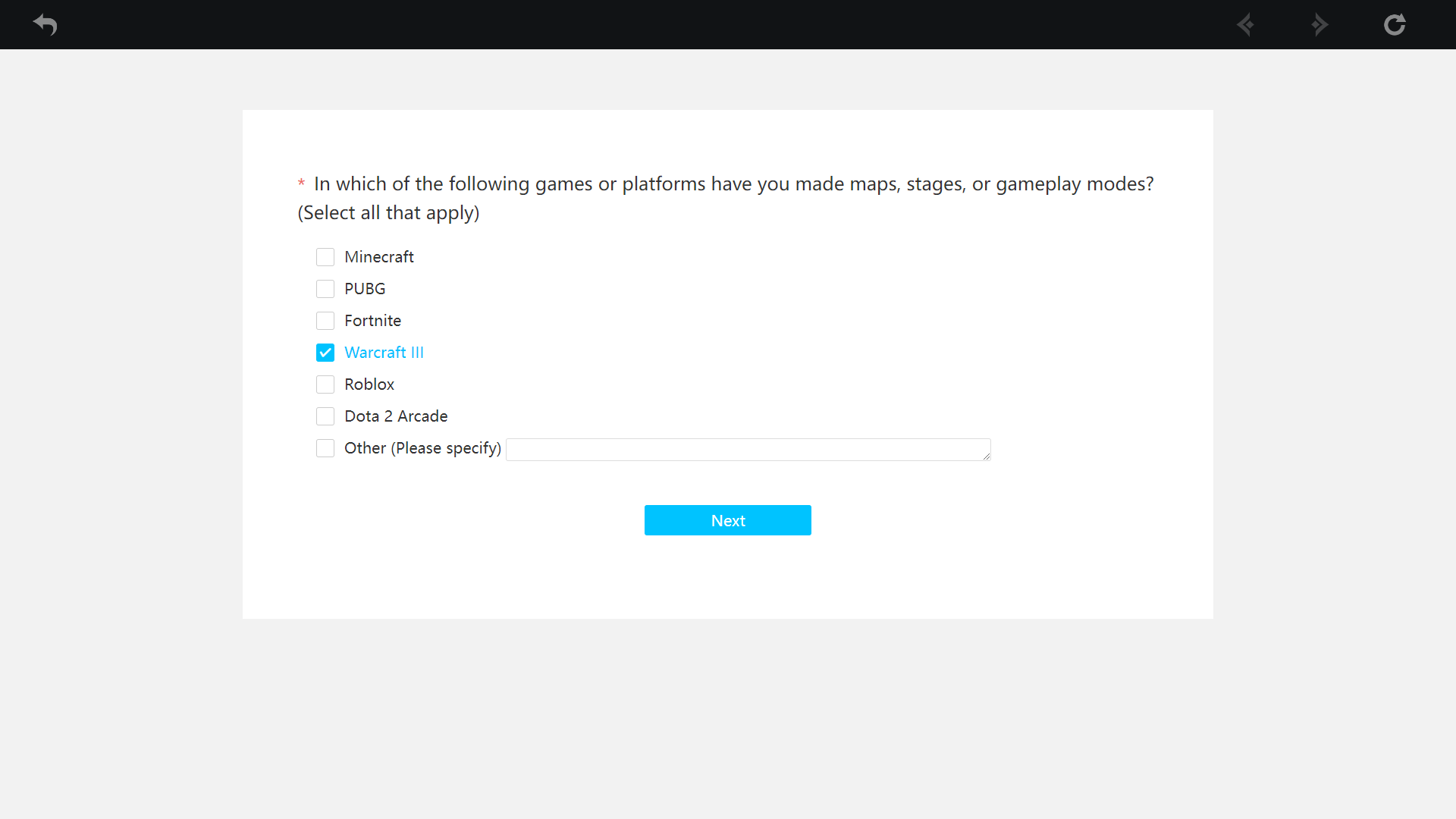Uncheck the Warcraft III checkbox
The width and height of the screenshot is (1456, 819).
[x=325, y=353]
